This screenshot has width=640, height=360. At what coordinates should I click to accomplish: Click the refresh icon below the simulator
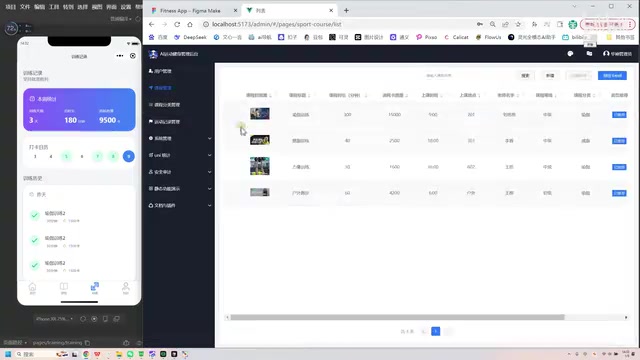click(x=83, y=319)
